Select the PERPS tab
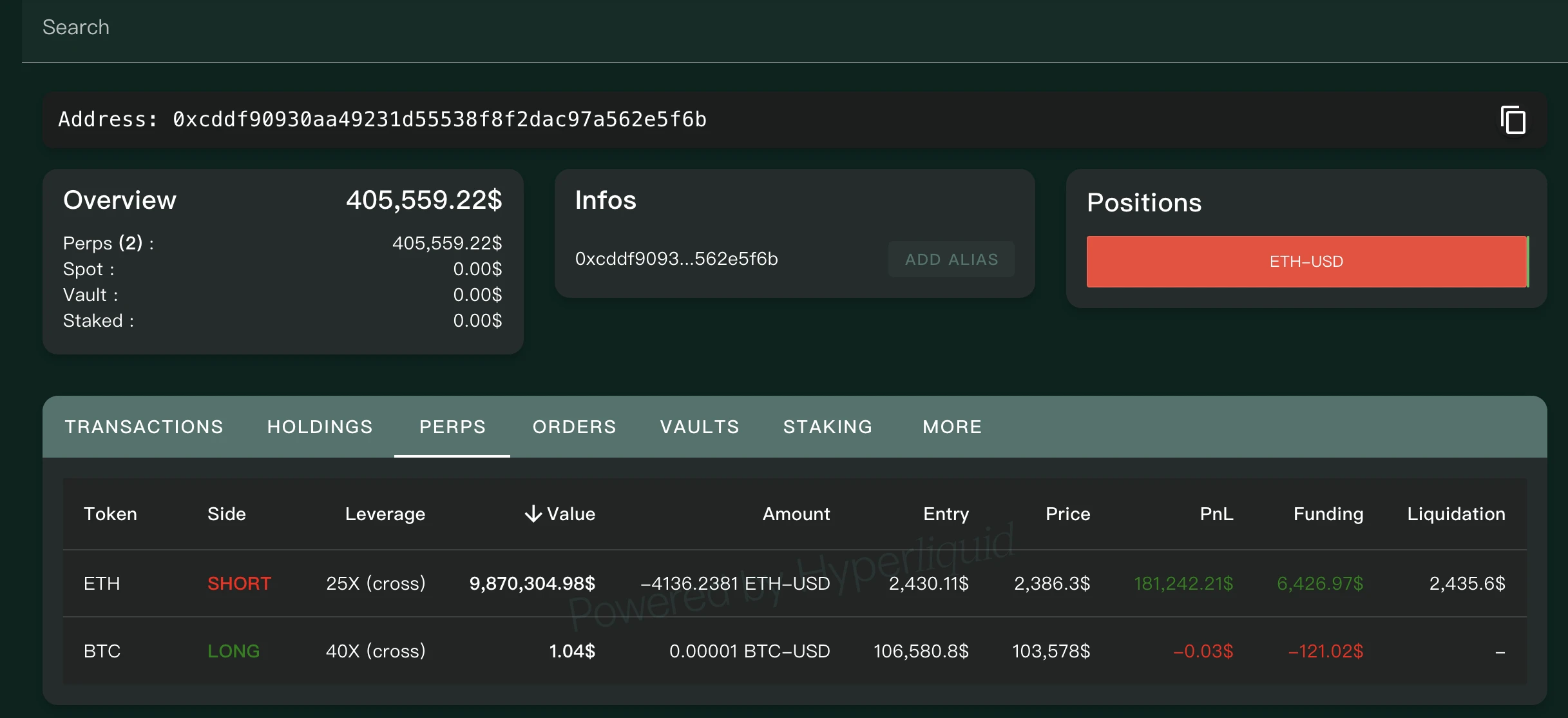 pos(452,427)
